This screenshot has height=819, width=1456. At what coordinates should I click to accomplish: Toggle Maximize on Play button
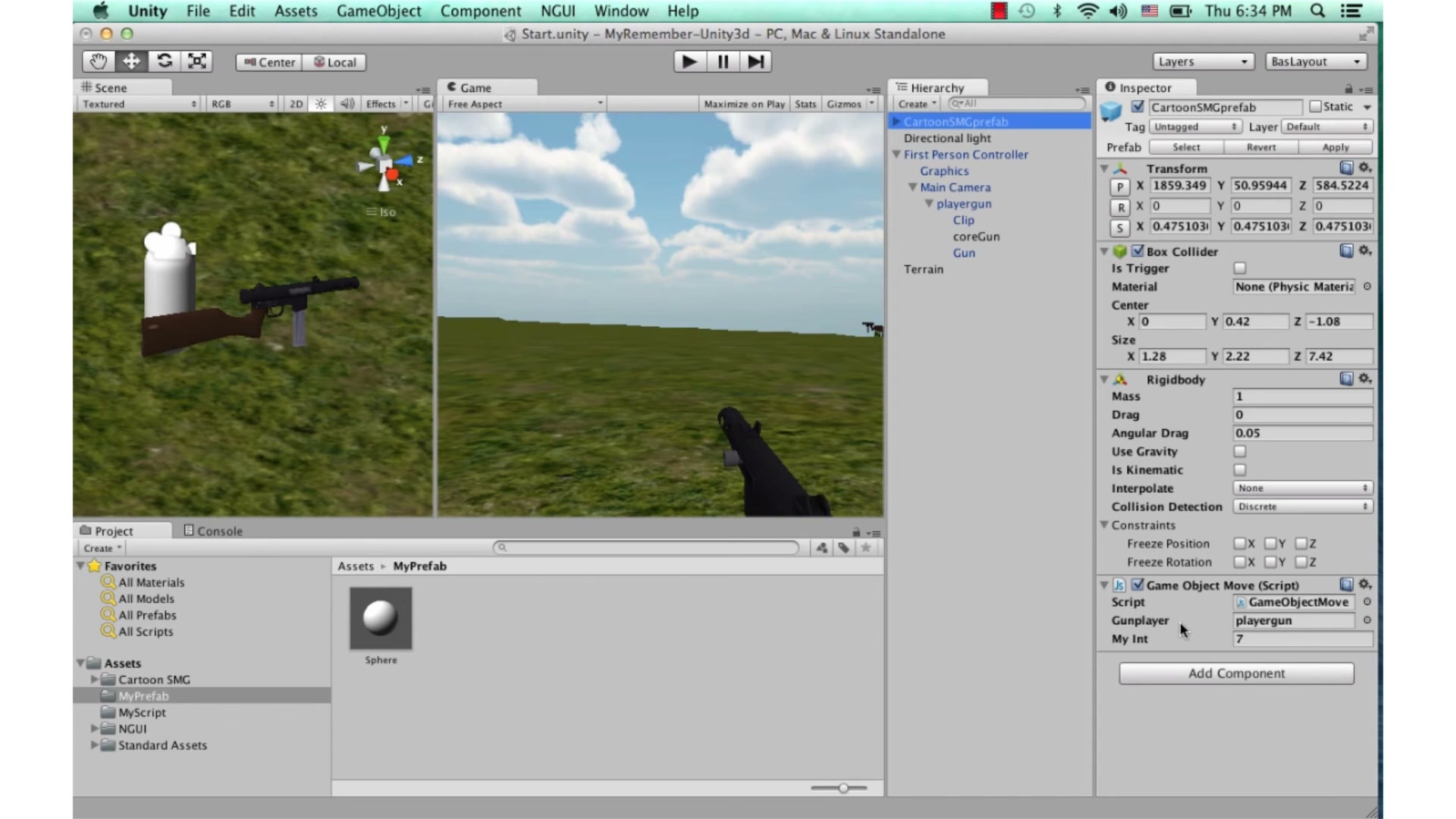[744, 104]
